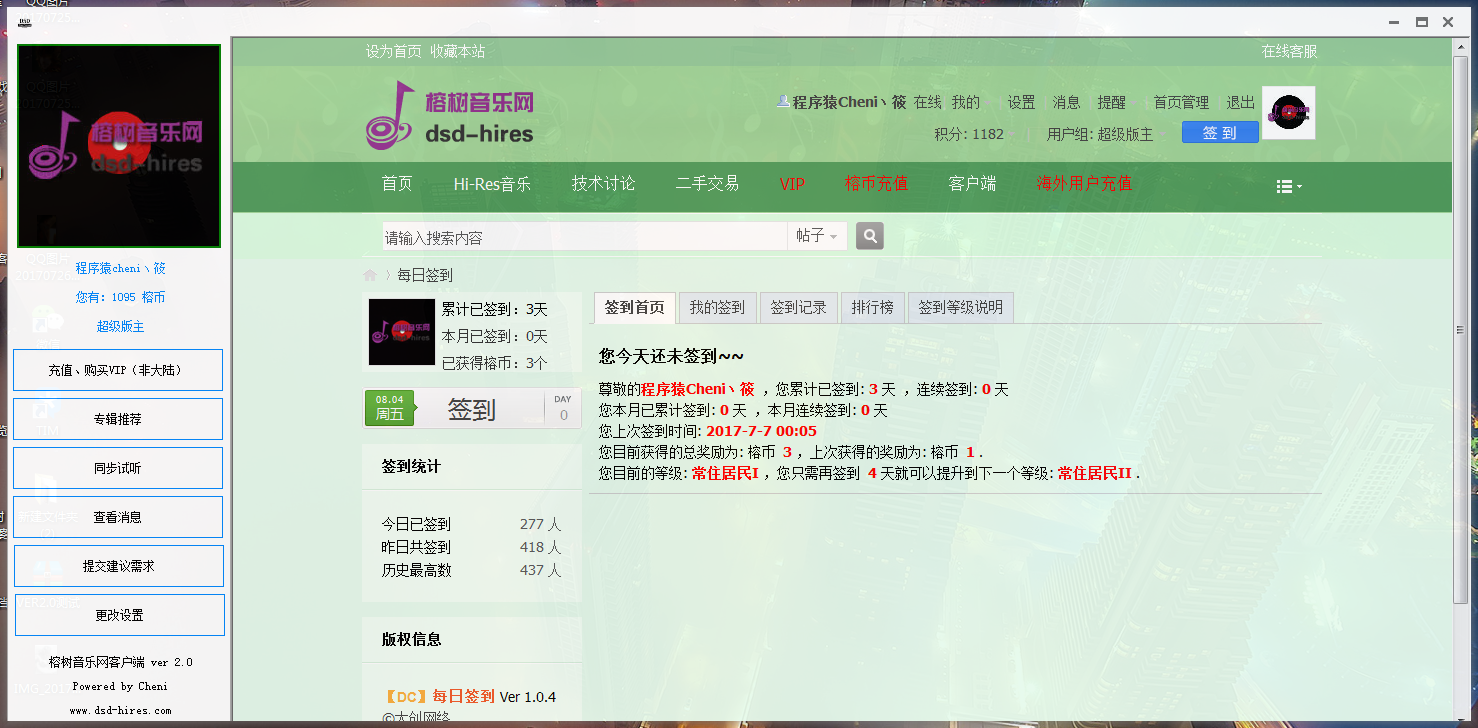Click into the search content input field
The image size is (1478, 728).
tap(585, 237)
